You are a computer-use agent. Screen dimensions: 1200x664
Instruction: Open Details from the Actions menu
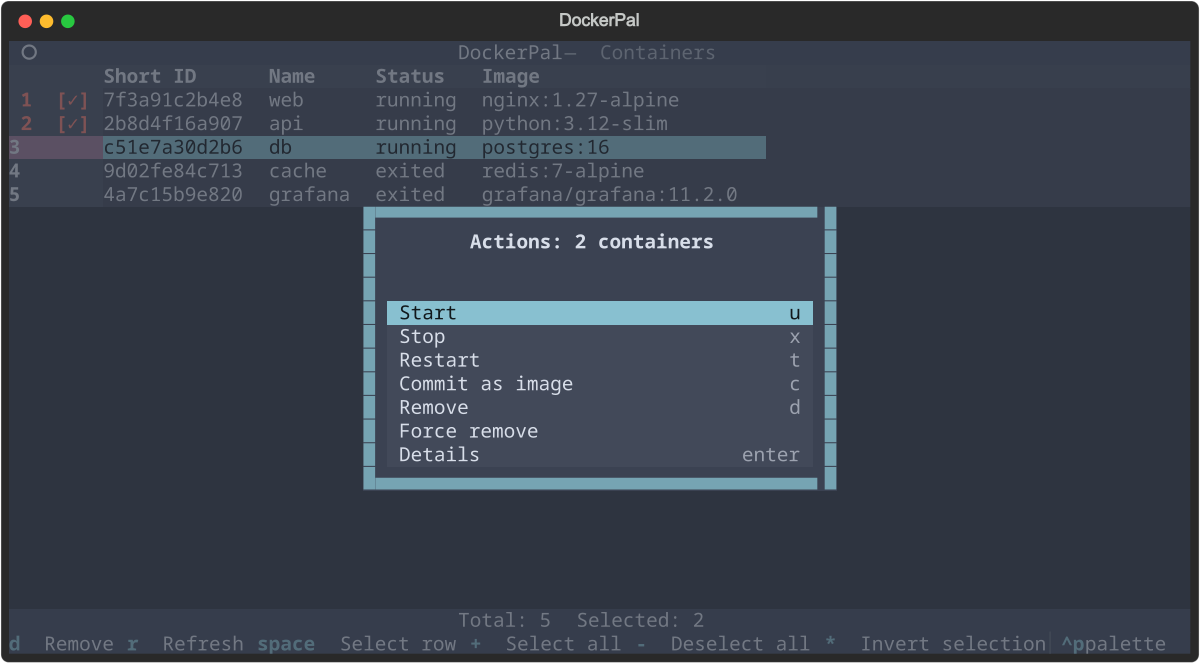[x=600, y=455]
